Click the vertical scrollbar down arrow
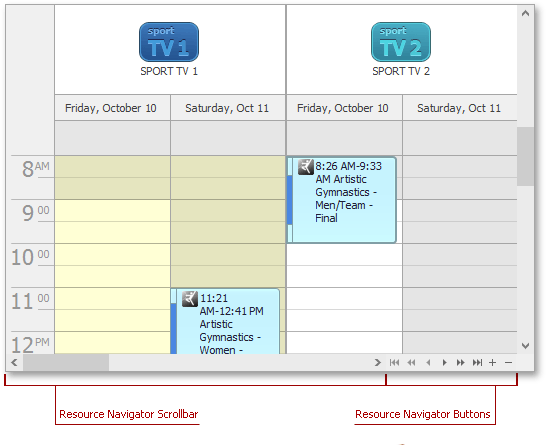The height and width of the screenshot is (445, 546). pos(525,345)
